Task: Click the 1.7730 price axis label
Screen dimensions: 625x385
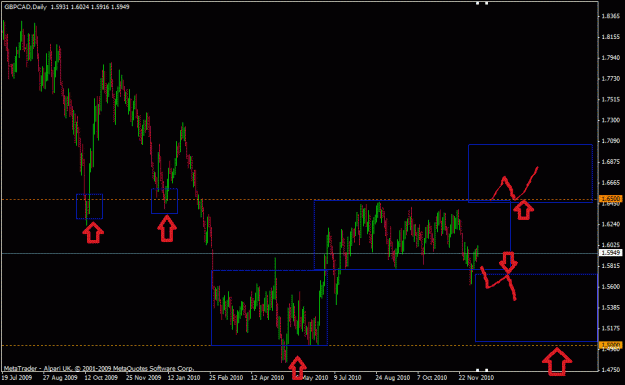Action: coord(611,79)
